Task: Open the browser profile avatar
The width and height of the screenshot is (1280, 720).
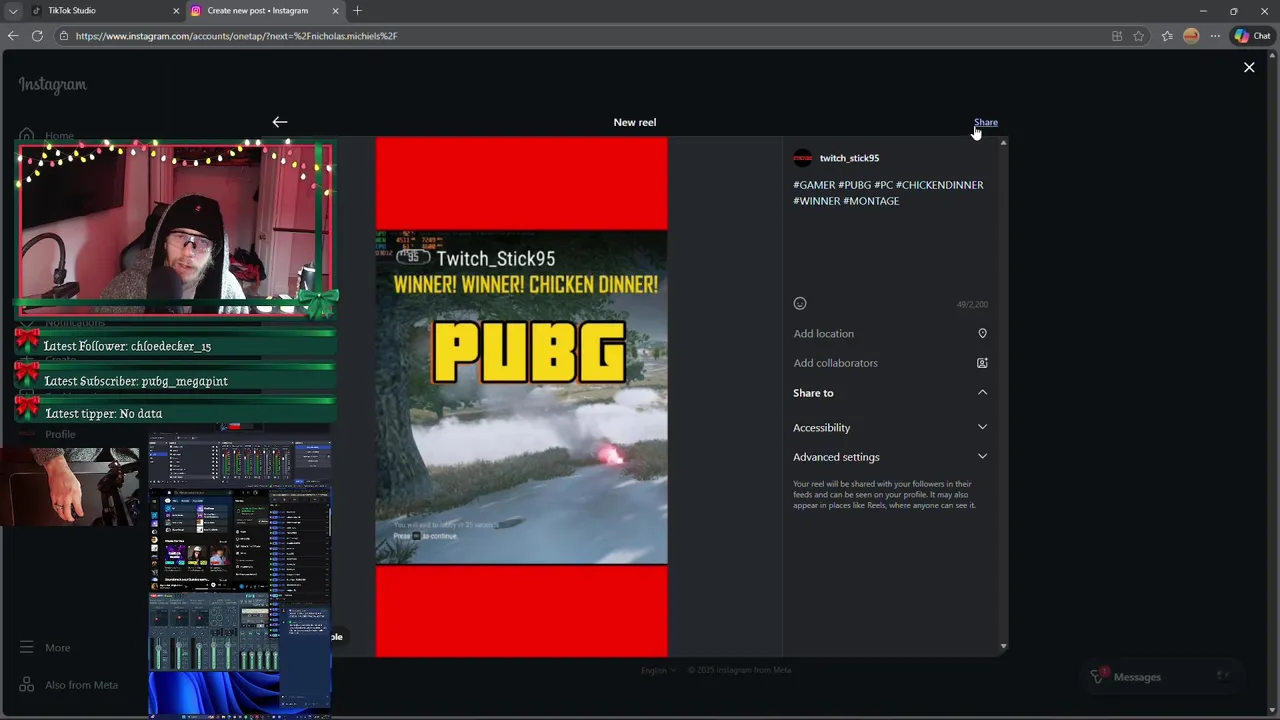Action: point(1191,36)
